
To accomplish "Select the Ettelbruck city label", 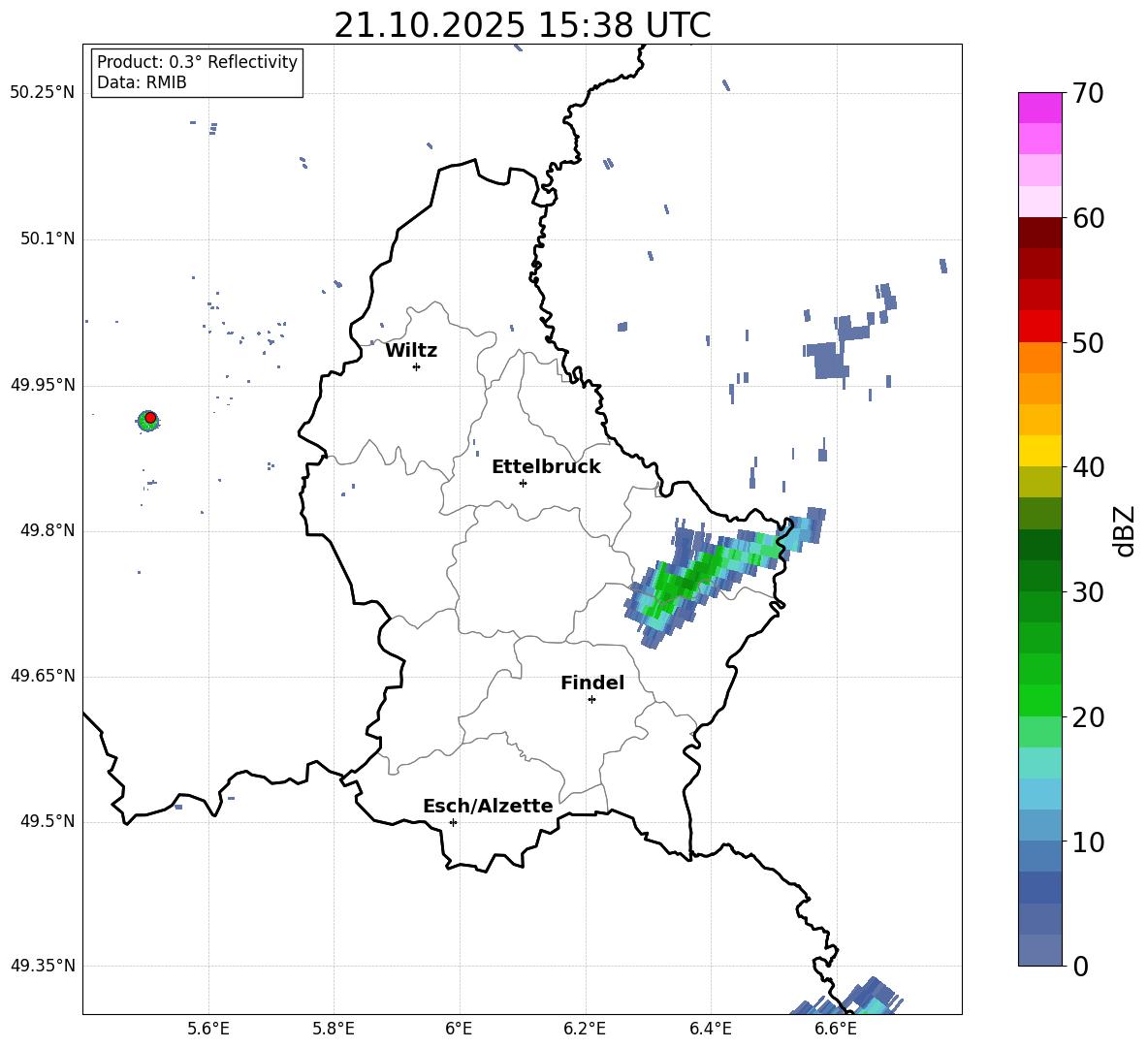I will point(546,467).
